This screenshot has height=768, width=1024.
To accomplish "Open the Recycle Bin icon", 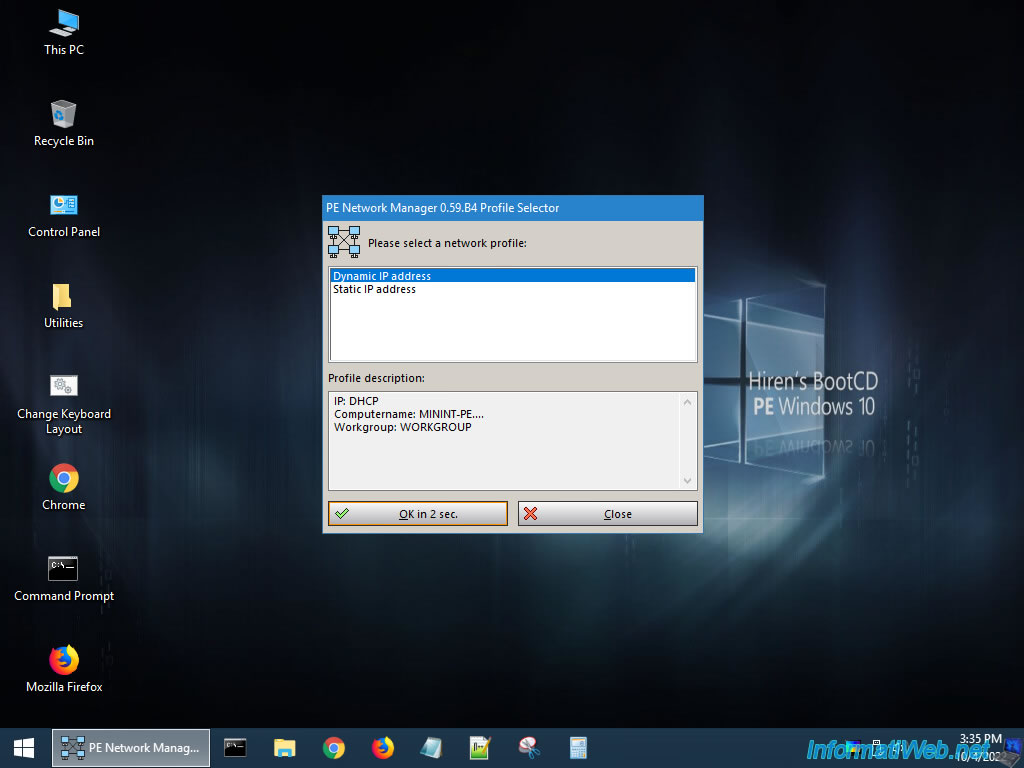I will pyautogui.click(x=63, y=123).
